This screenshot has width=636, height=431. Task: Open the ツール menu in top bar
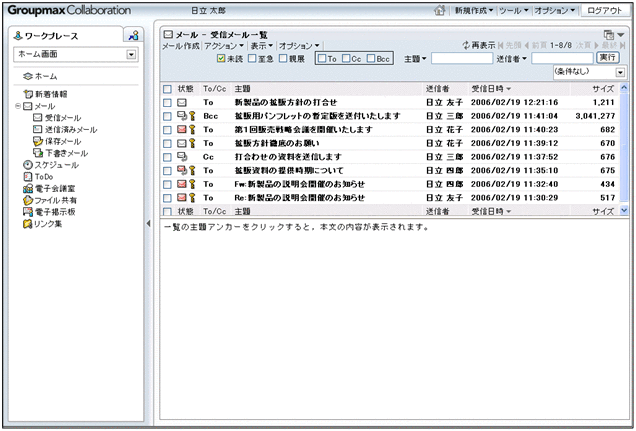(x=514, y=11)
